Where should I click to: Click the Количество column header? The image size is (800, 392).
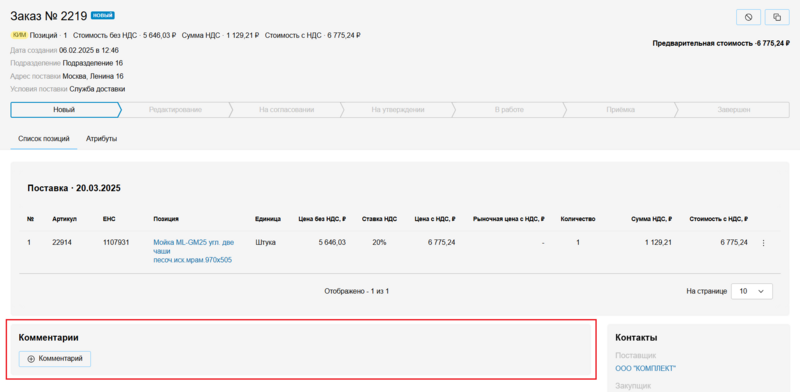[578, 219]
